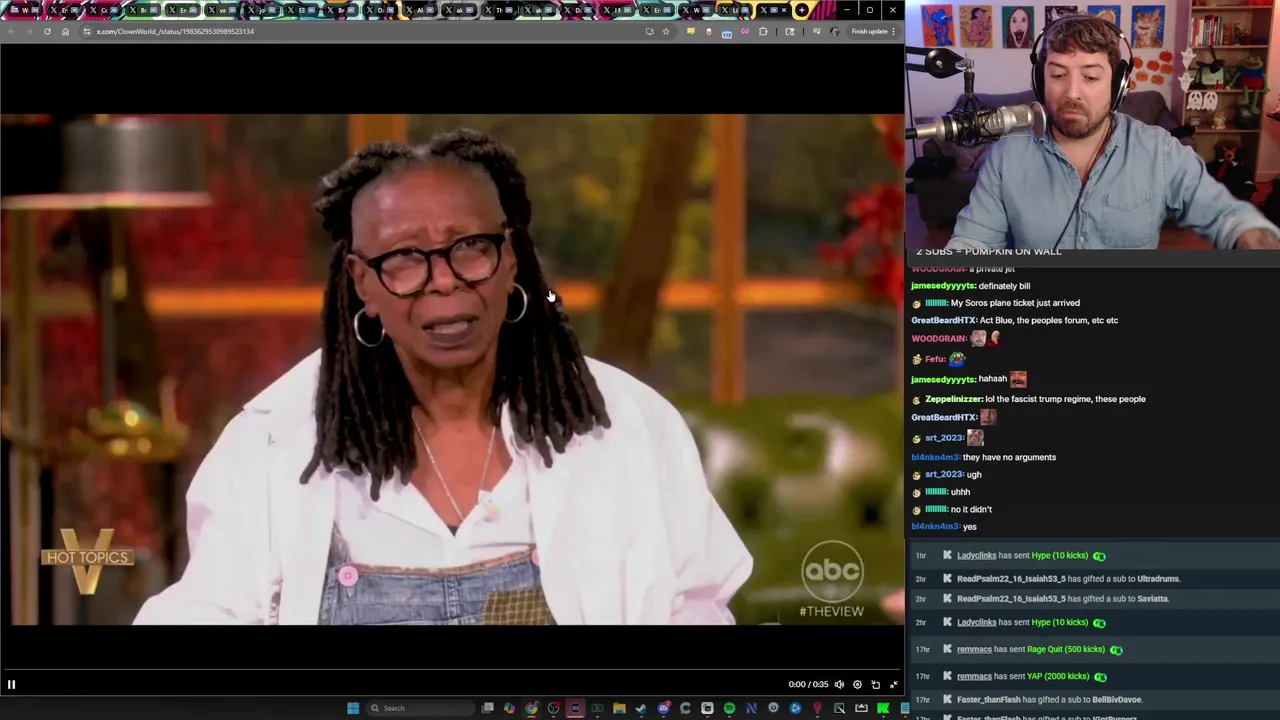1280x720 pixels.
Task: Click chat username GreatBeardHTX on Act Blue message
Action: click(943, 320)
